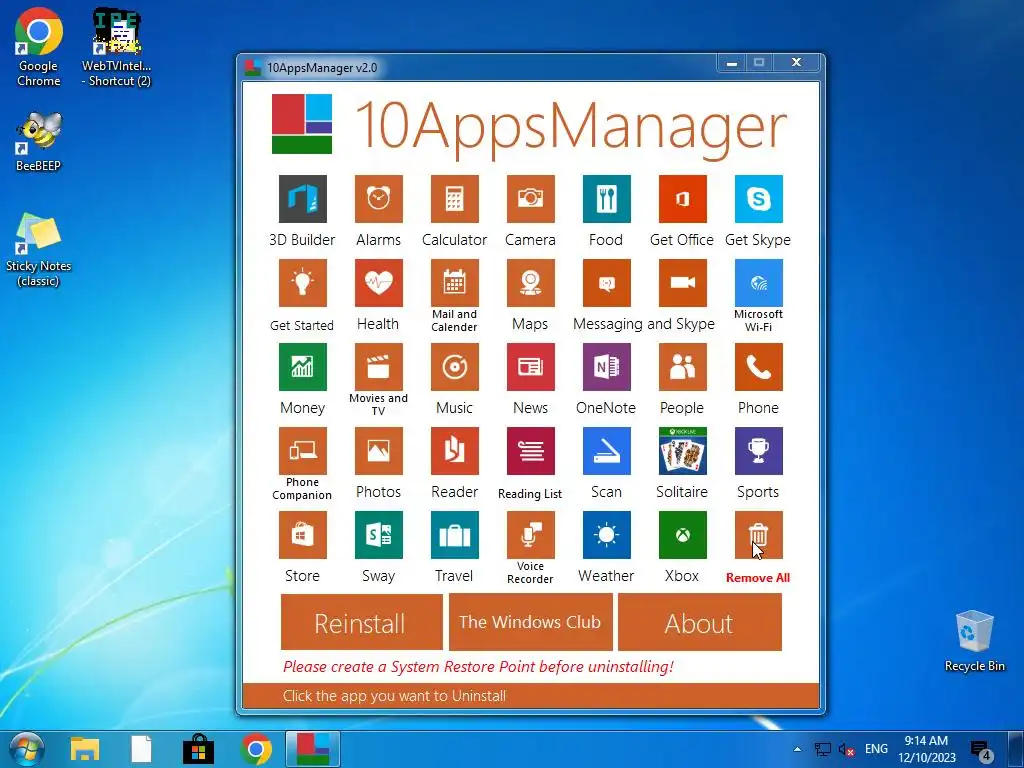
Task: Click the Store shopping bag icon
Action: pos(302,536)
